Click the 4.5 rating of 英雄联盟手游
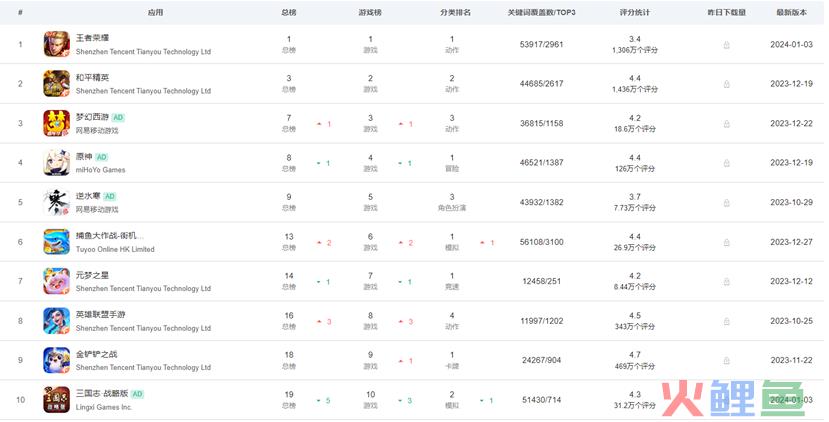This screenshot has width=829, height=422. pyautogui.click(x=635, y=315)
